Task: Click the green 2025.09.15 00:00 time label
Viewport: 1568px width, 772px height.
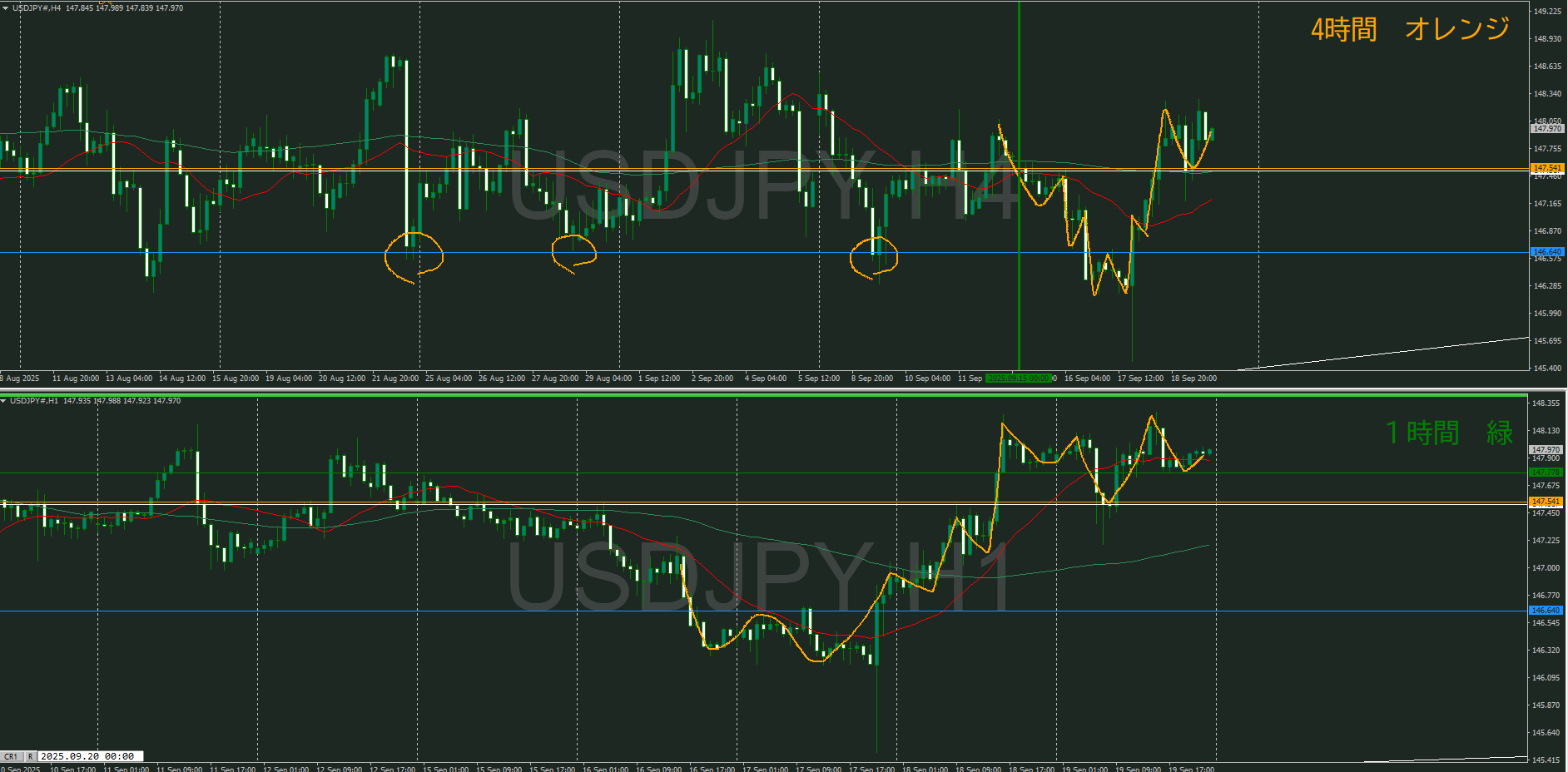Action: [x=1019, y=379]
